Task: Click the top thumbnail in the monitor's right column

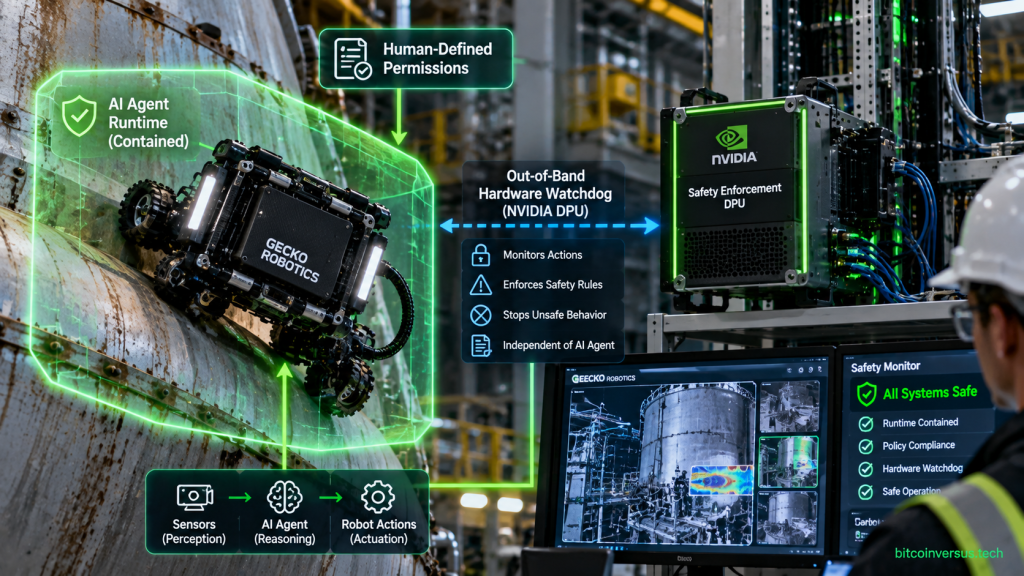Action: [x=788, y=407]
